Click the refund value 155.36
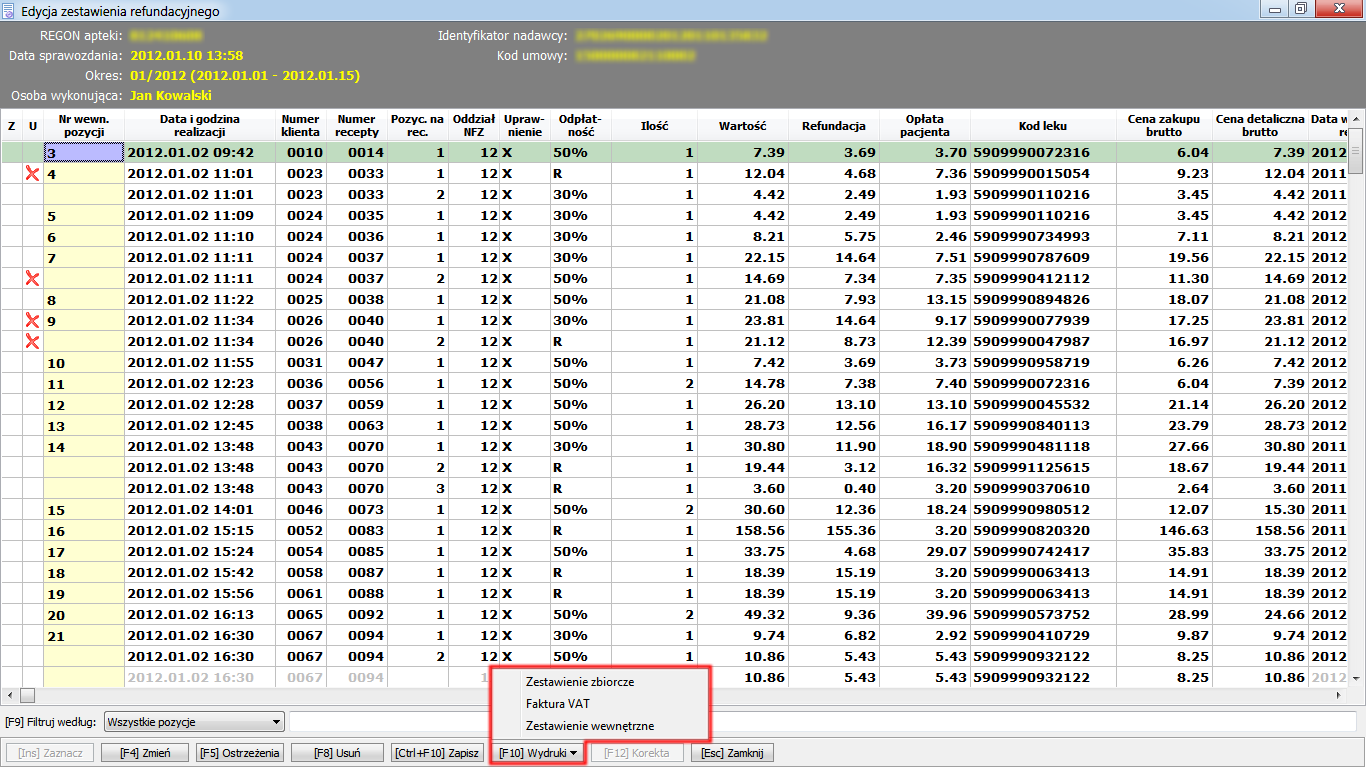 pyautogui.click(x=849, y=530)
